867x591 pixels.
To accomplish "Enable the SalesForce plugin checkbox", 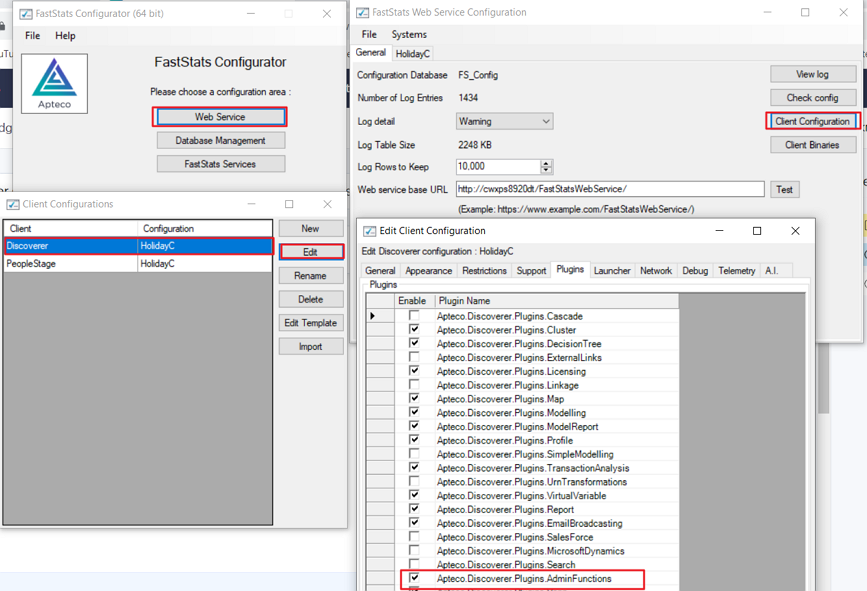I will tap(414, 537).
